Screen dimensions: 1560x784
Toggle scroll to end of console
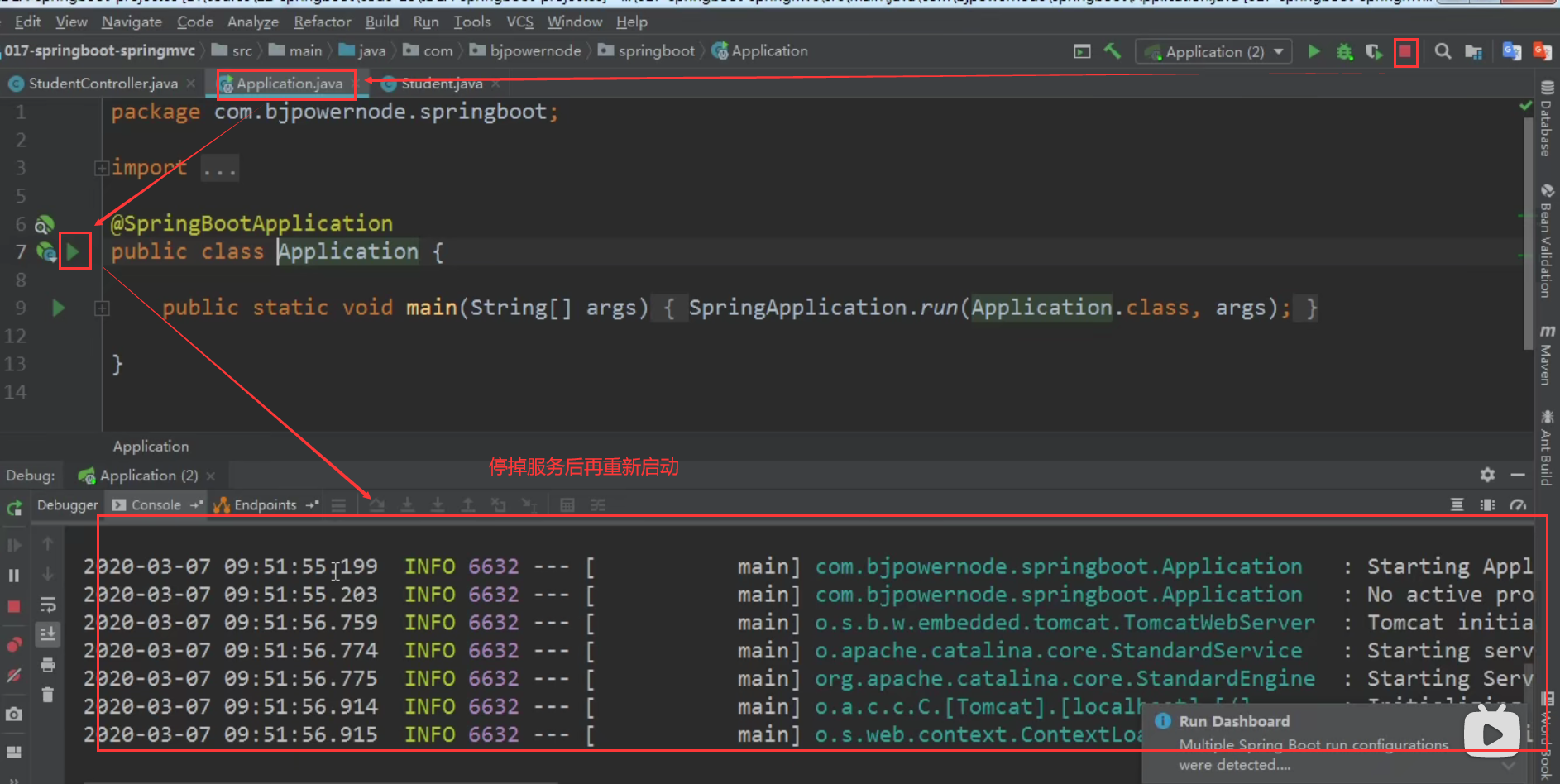point(48,634)
